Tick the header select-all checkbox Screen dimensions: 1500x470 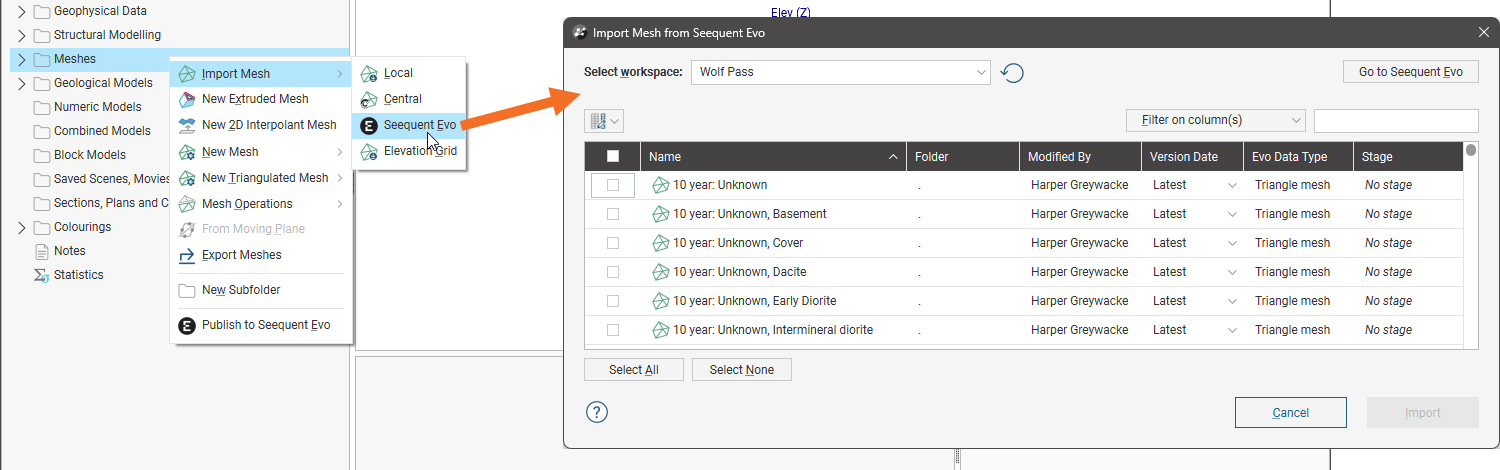pos(613,156)
